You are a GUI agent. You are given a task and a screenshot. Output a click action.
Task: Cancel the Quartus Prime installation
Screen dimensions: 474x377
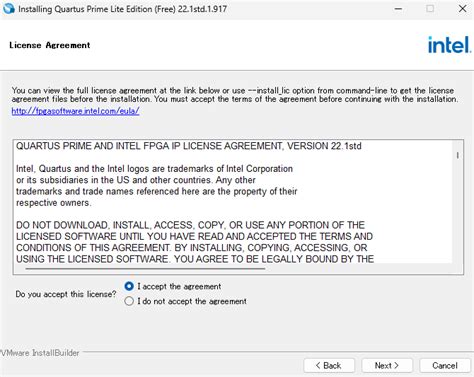coord(445,366)
